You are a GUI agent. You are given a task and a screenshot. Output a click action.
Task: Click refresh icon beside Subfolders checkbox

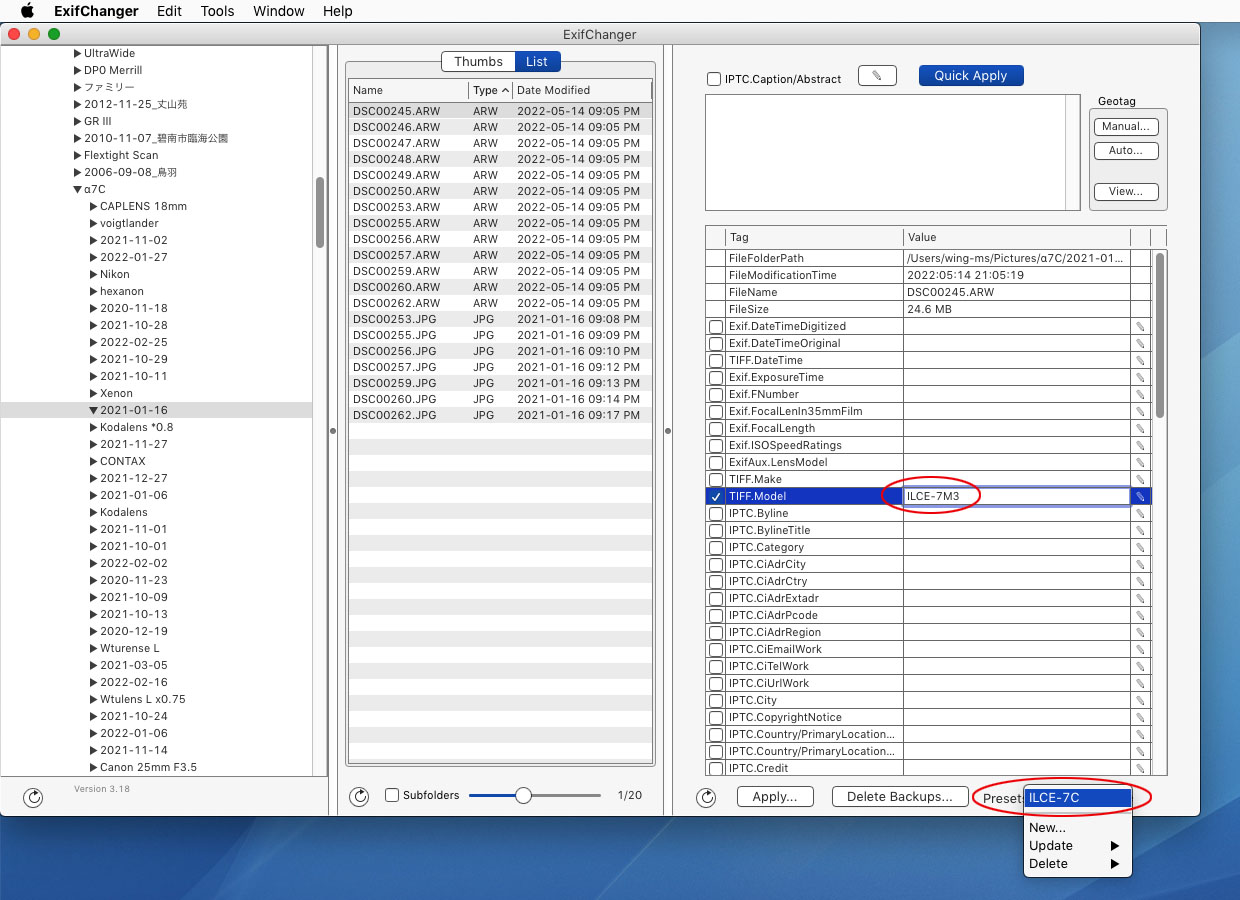click(x=359, y=796)
